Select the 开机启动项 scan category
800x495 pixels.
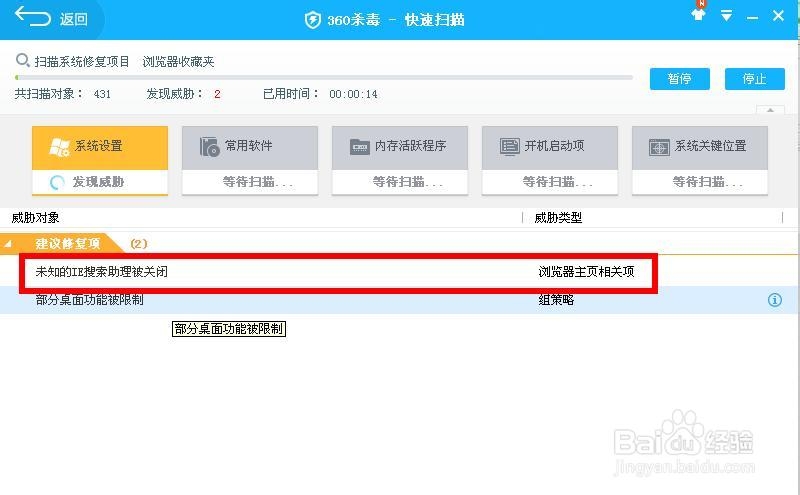[550, 160]
